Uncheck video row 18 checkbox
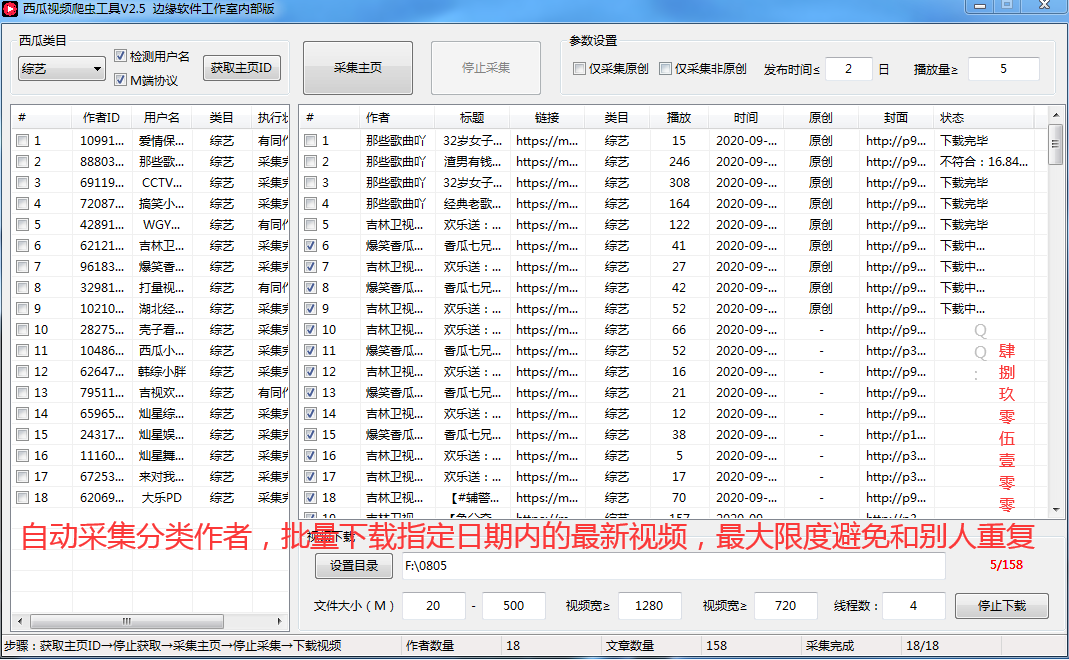Screen dimensions: 1069x660 pyautogui.click(x=311, y=498)
